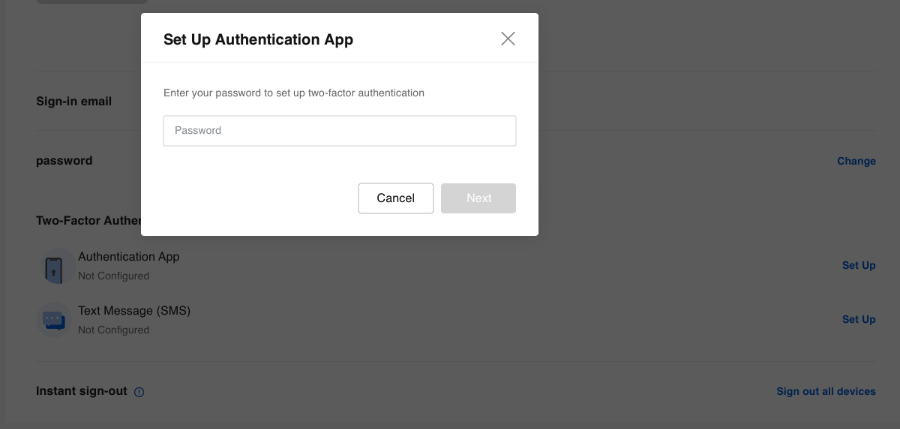
Task: Click Sign out all devices
Action: [x=826, y=391]
